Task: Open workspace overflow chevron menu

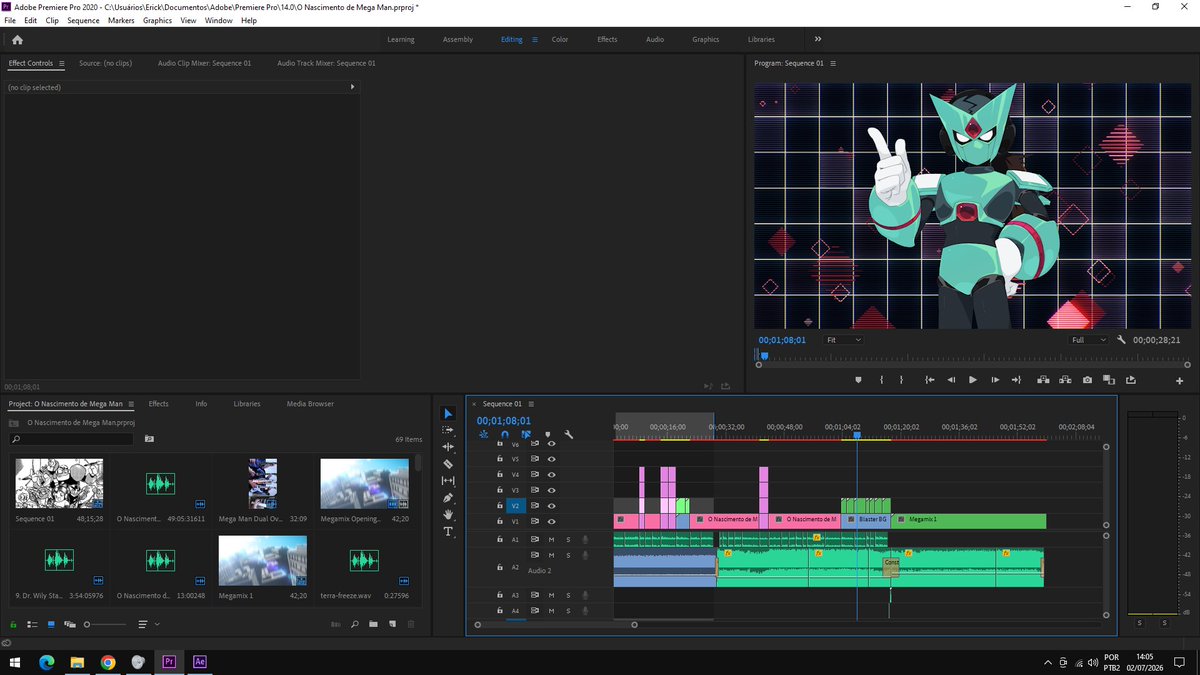Action: [x=818, y=39]
